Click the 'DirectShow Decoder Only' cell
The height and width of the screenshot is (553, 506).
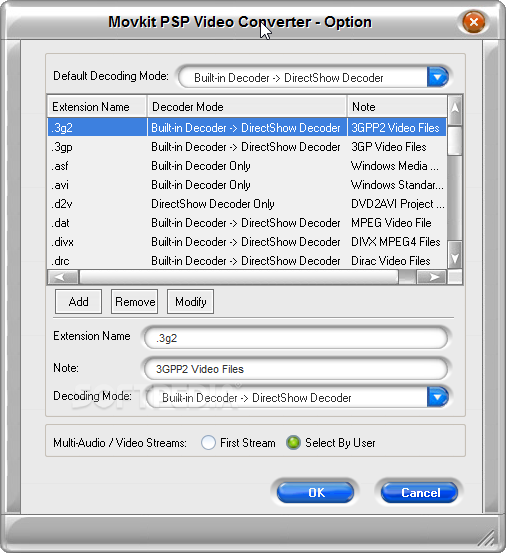click(213, 204)
